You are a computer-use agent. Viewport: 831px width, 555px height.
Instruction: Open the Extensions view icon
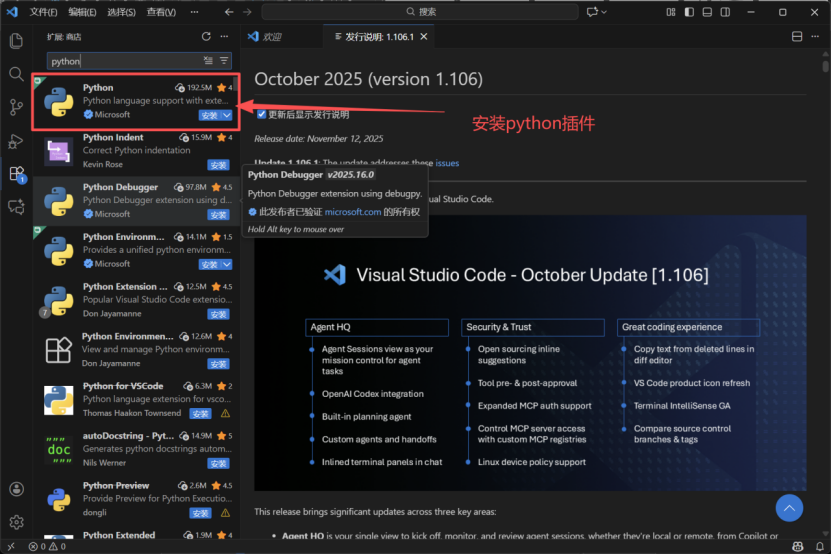pyautogui.click(x=16, y=174)
